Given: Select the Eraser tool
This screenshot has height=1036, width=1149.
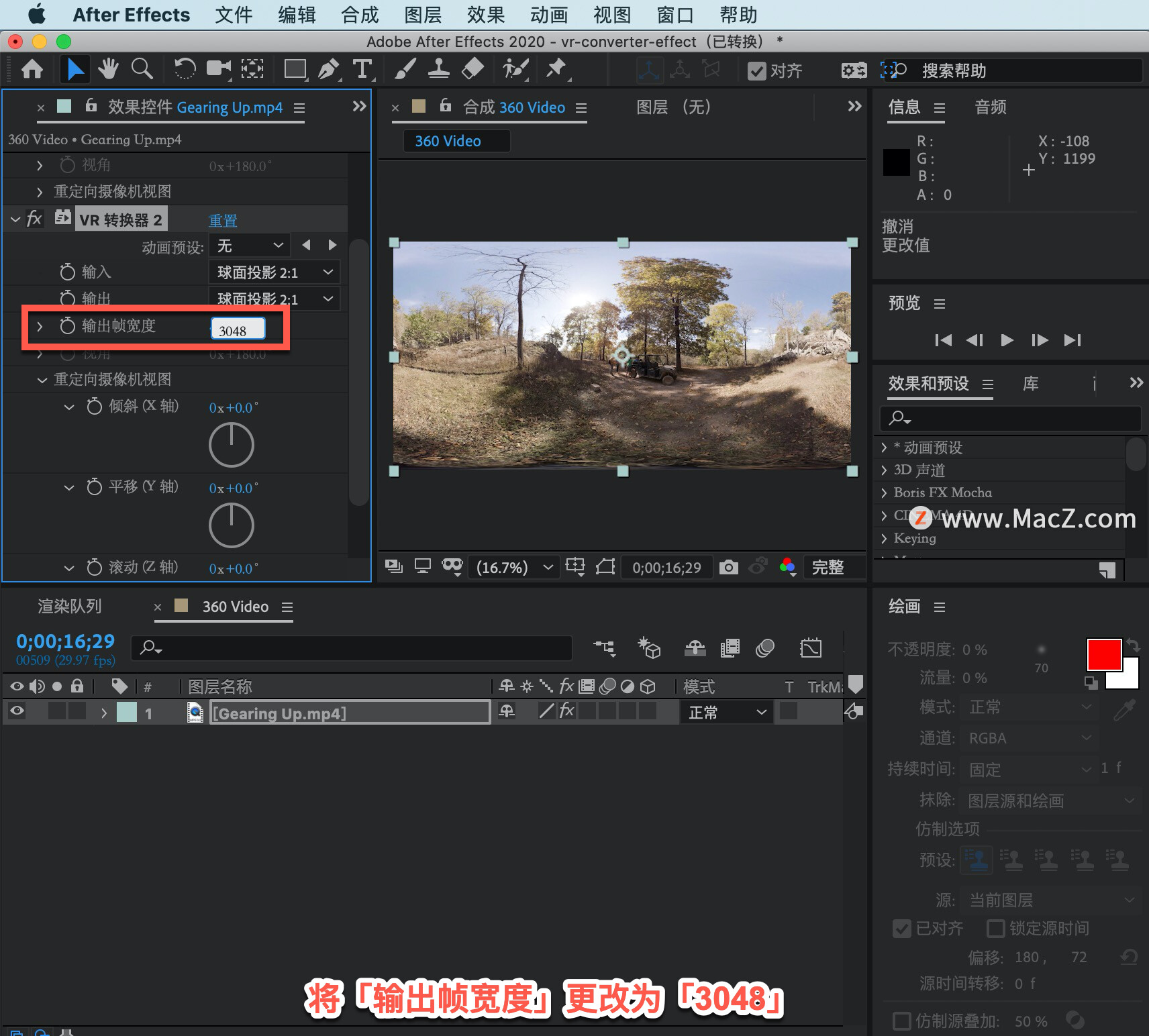Looking at the screenshot, I should coord(473,69).
